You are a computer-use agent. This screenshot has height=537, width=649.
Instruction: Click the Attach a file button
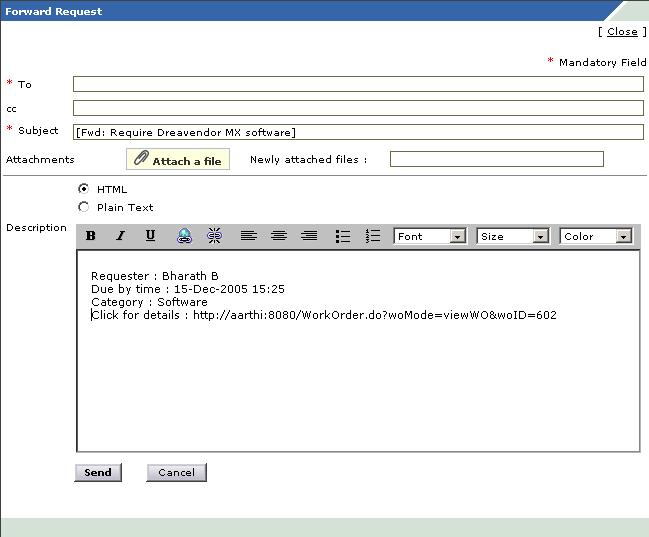pos(178,160)
